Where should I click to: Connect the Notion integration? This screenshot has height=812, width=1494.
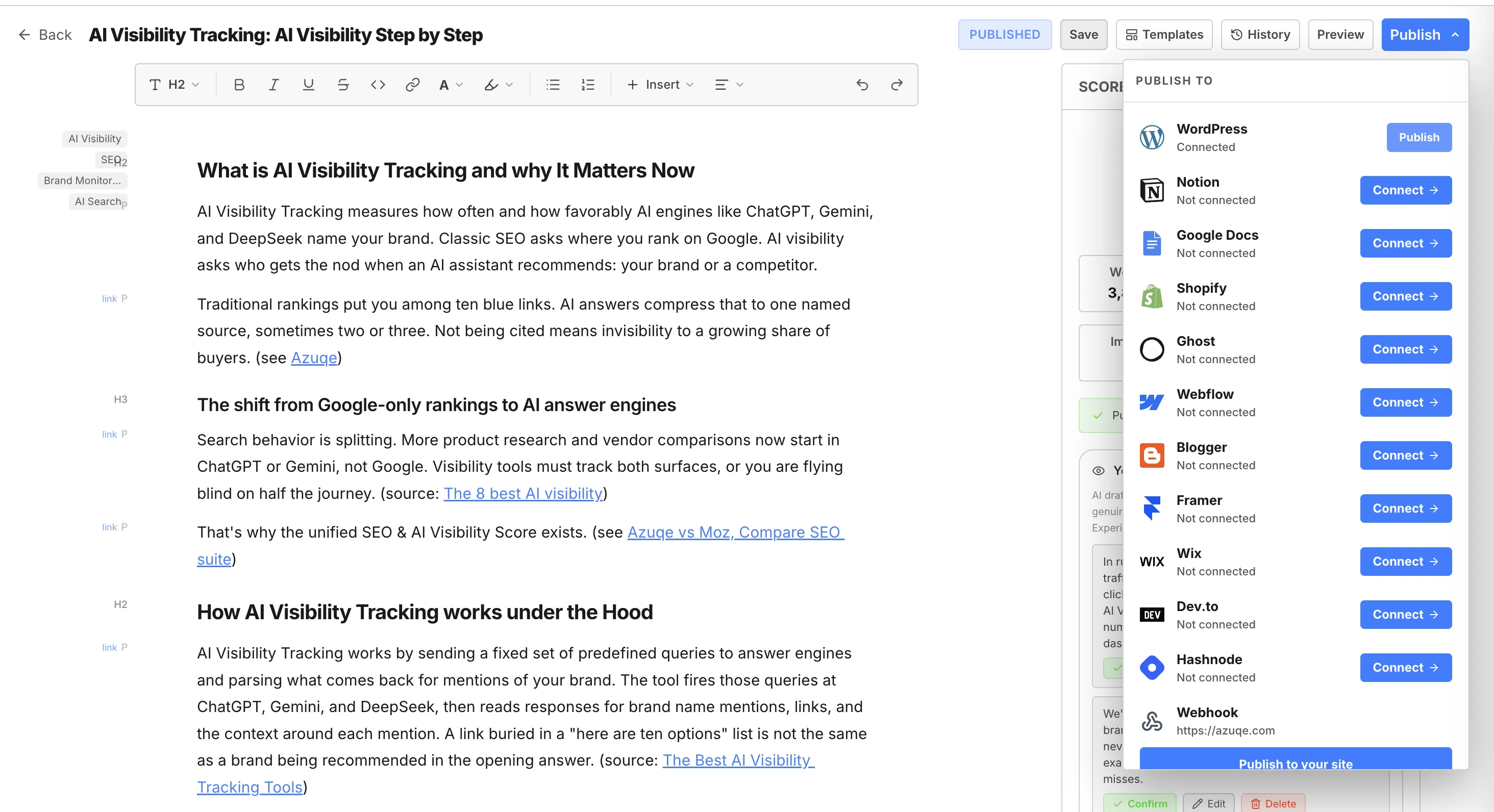(x=1405, y=190)
